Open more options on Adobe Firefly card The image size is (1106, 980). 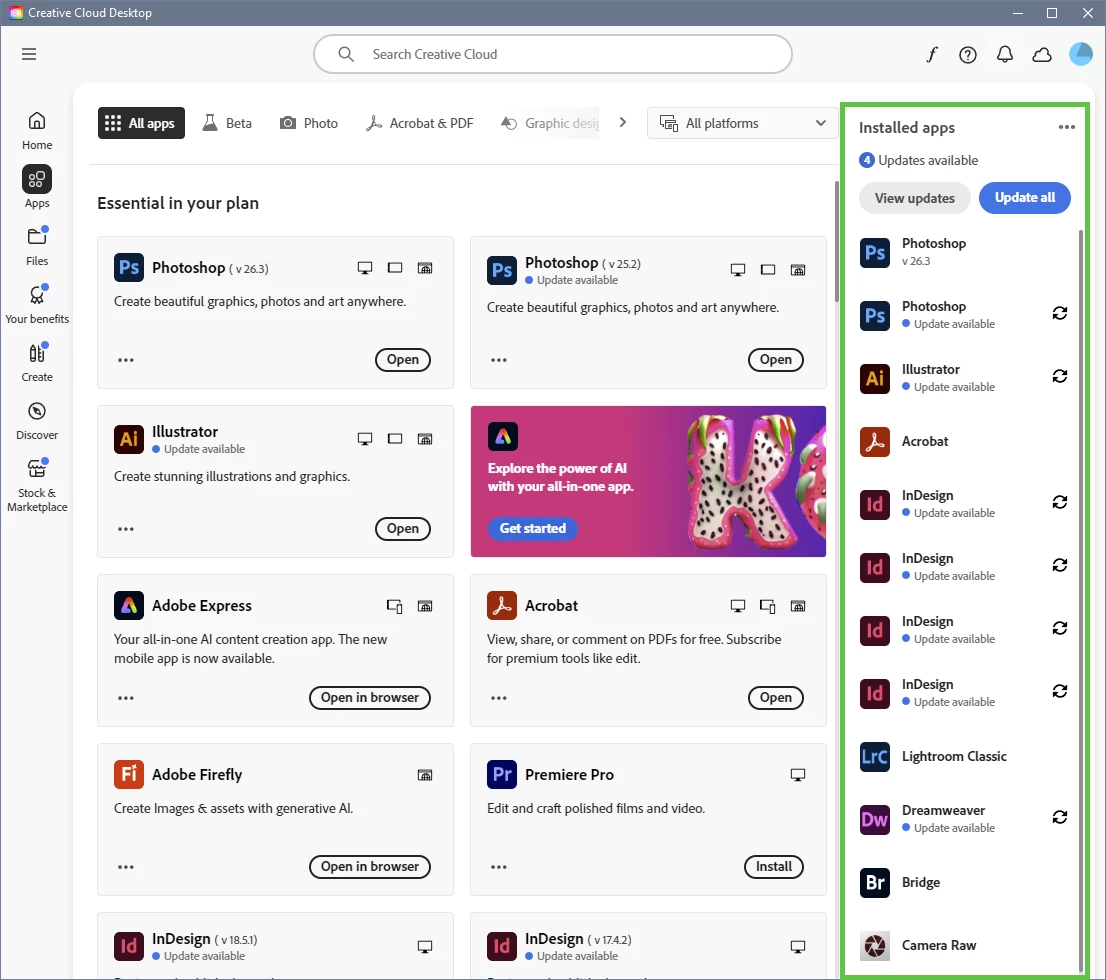126,867
